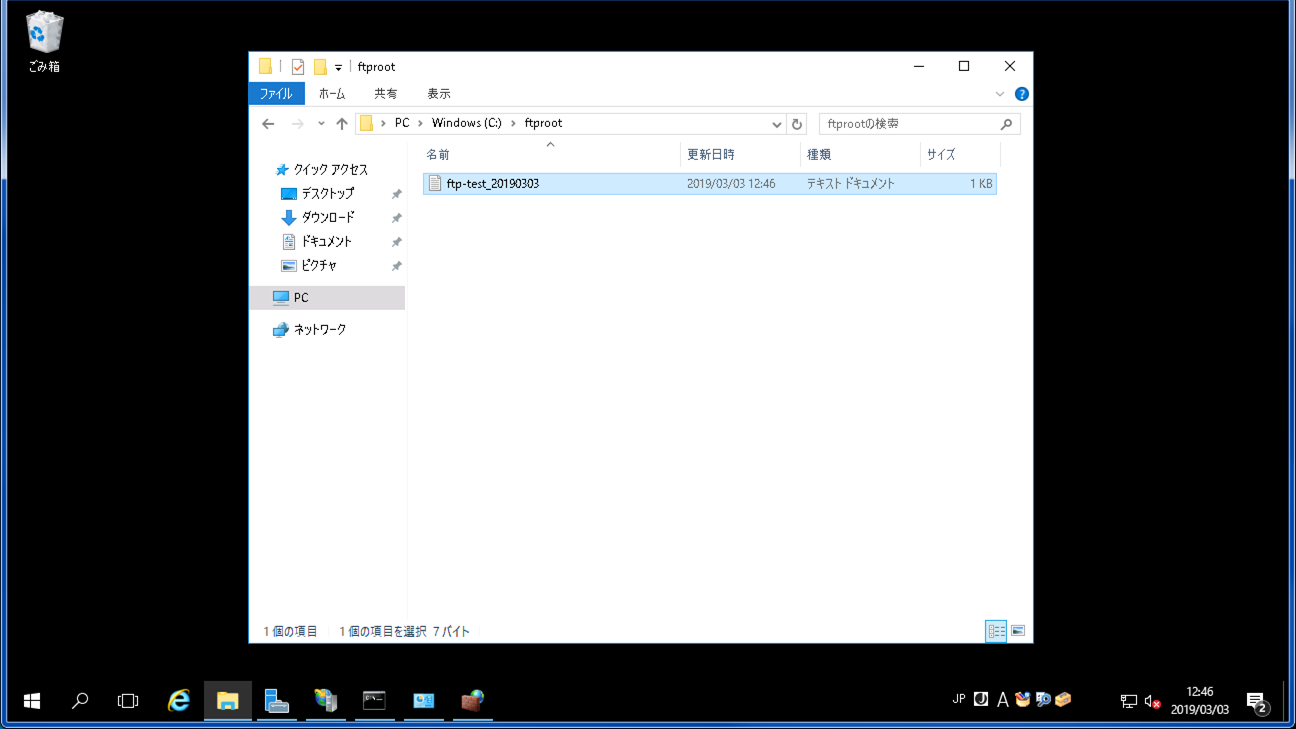Image resolution: width=1296 pixels, height=729 pixels.
Task: Go forward with the right arrow
Action: click(297, 124)
